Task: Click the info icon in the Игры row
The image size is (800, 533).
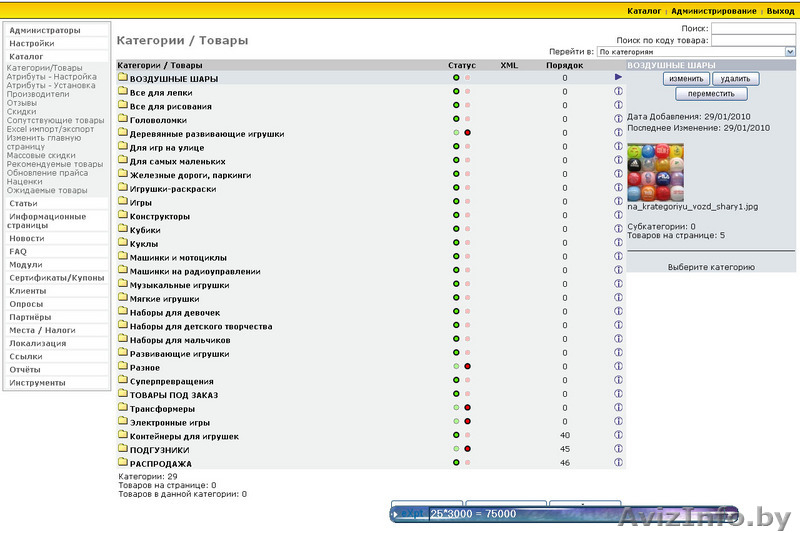Action: point(618,202)
